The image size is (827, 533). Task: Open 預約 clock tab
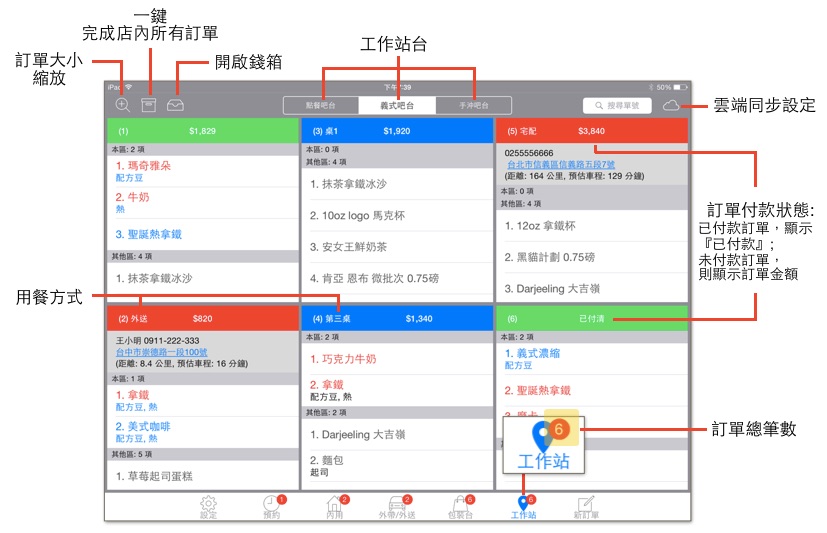[272, 507]
